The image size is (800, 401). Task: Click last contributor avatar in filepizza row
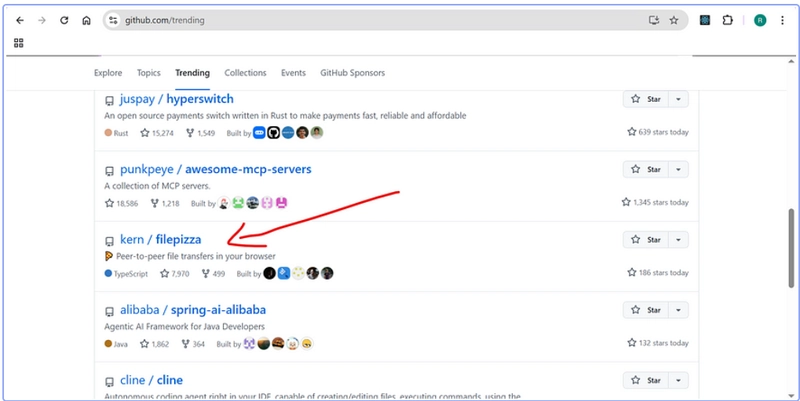coord(327,273)
